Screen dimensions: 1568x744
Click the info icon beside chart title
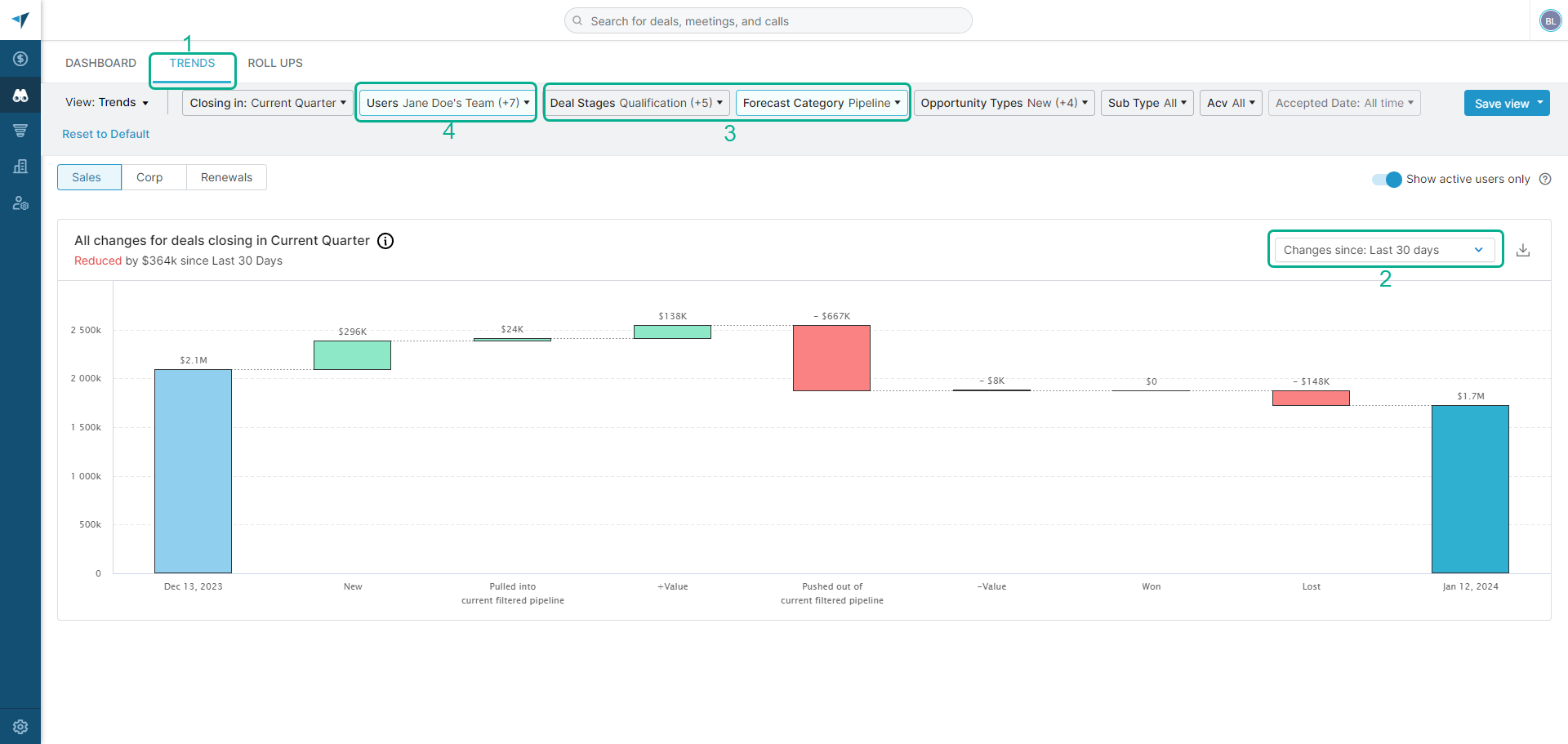[385, 241]
